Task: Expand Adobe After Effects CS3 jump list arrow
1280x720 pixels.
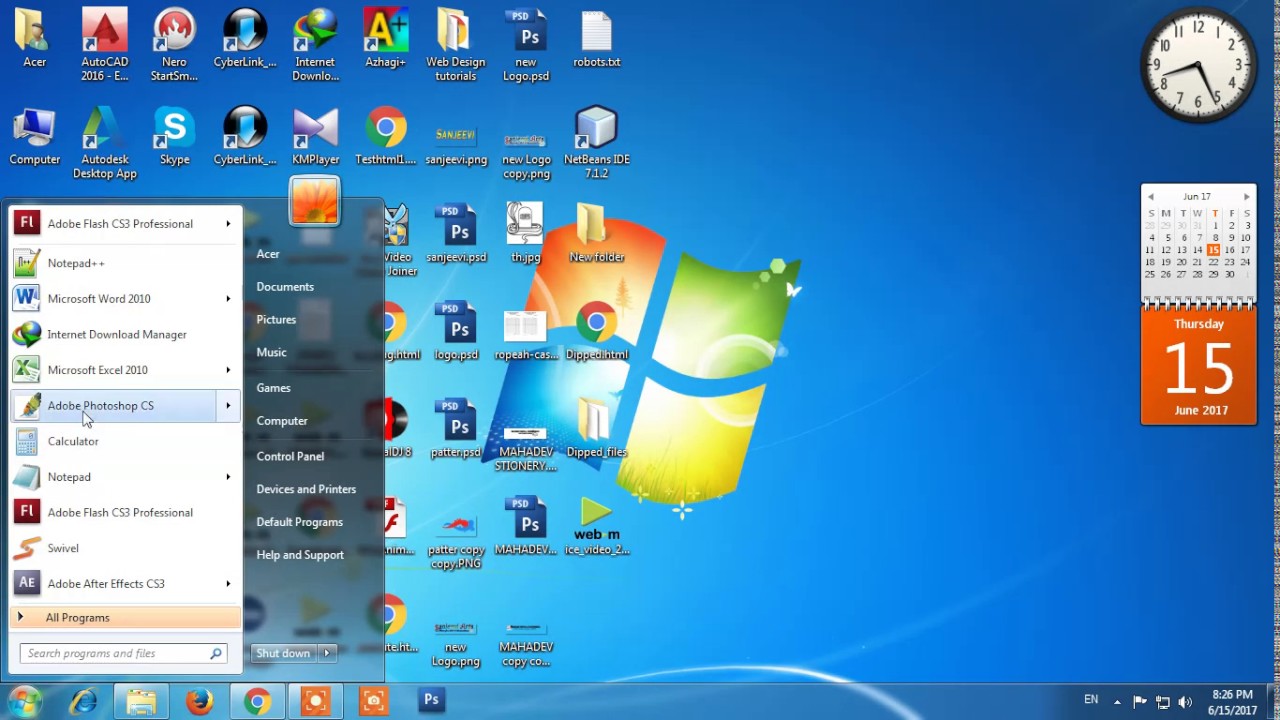Action: tap(228, 584)
